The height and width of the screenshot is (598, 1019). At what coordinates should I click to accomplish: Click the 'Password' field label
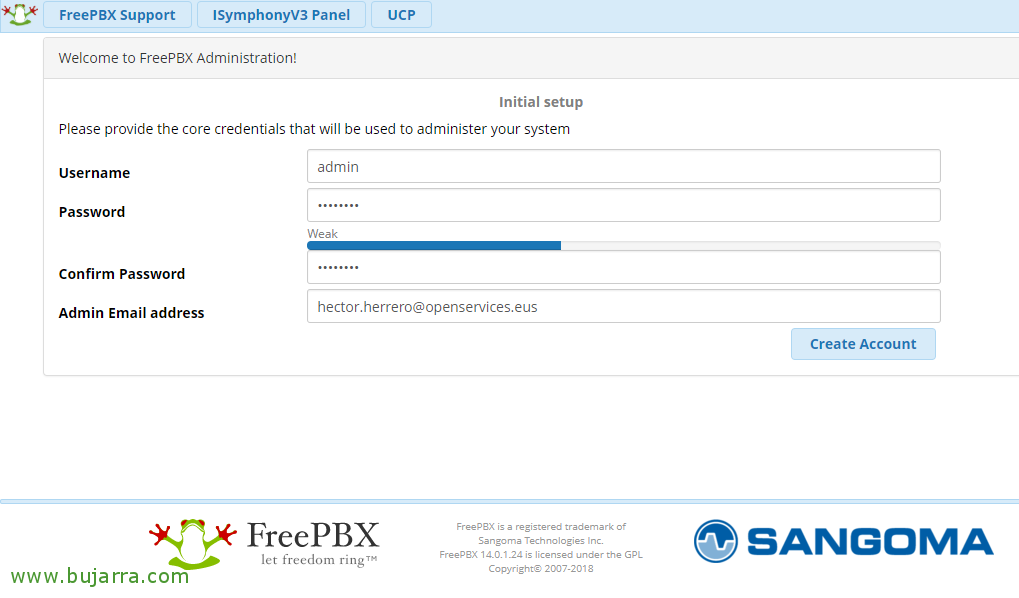point(92,212)
